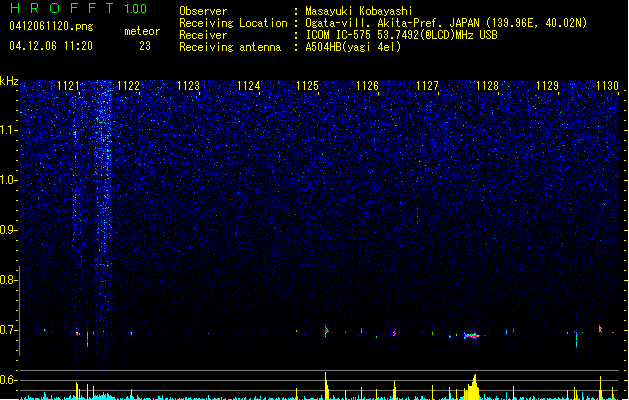Click the A504HB(yagi 4el) antenna text
629x400 pixels.
tap(353, 47)
